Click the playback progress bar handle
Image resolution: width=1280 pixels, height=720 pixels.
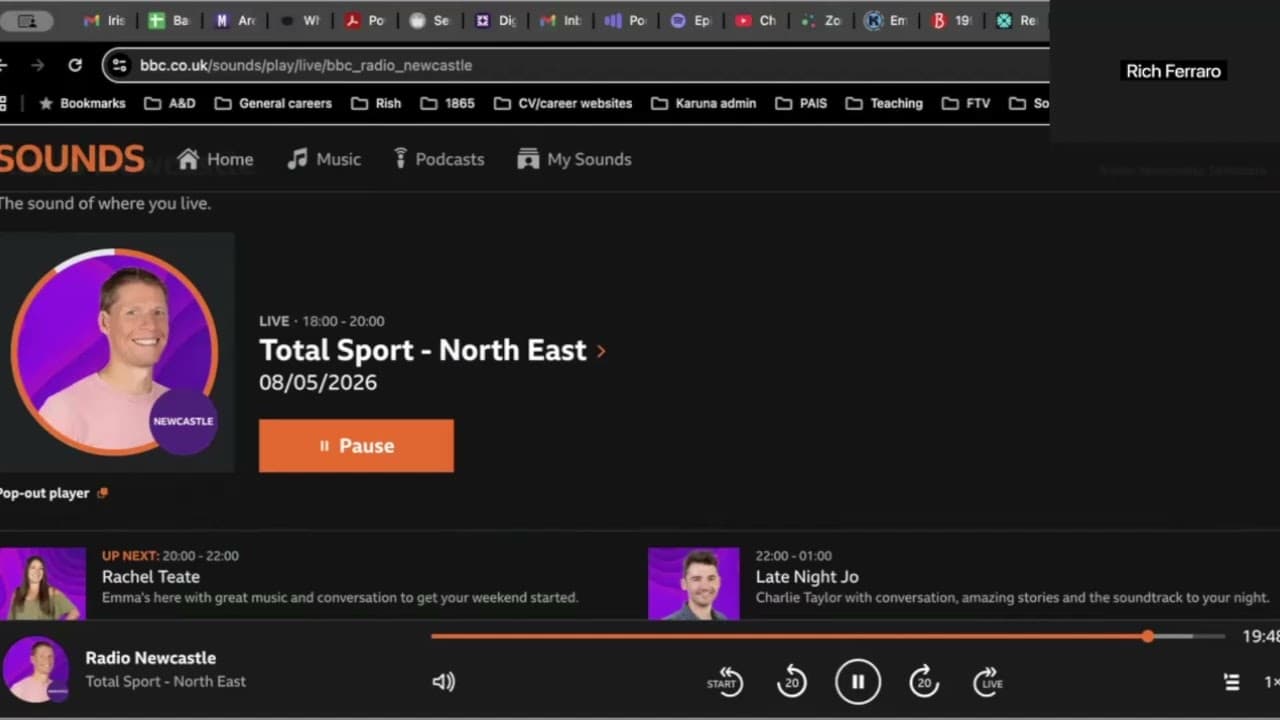click(x=1148, y=636)
